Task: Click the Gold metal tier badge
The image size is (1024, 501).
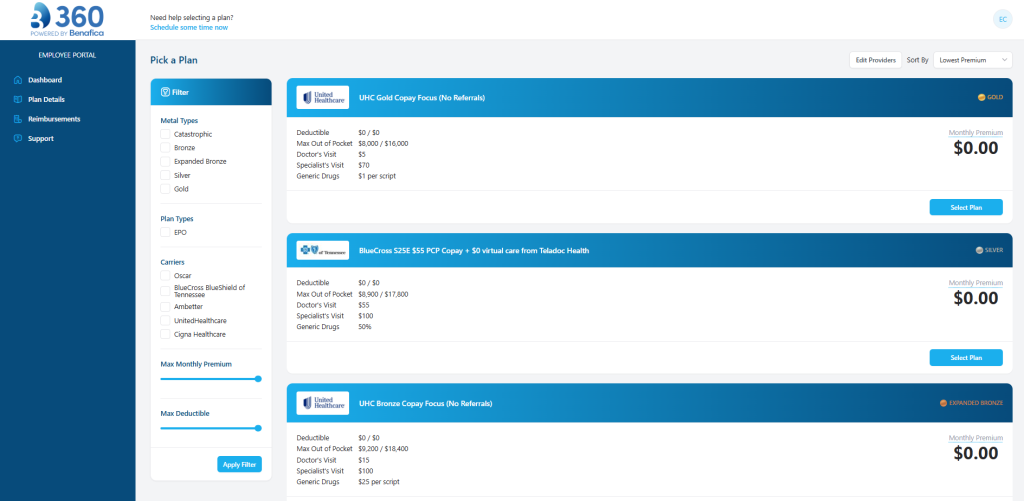Action: (990, 97)
